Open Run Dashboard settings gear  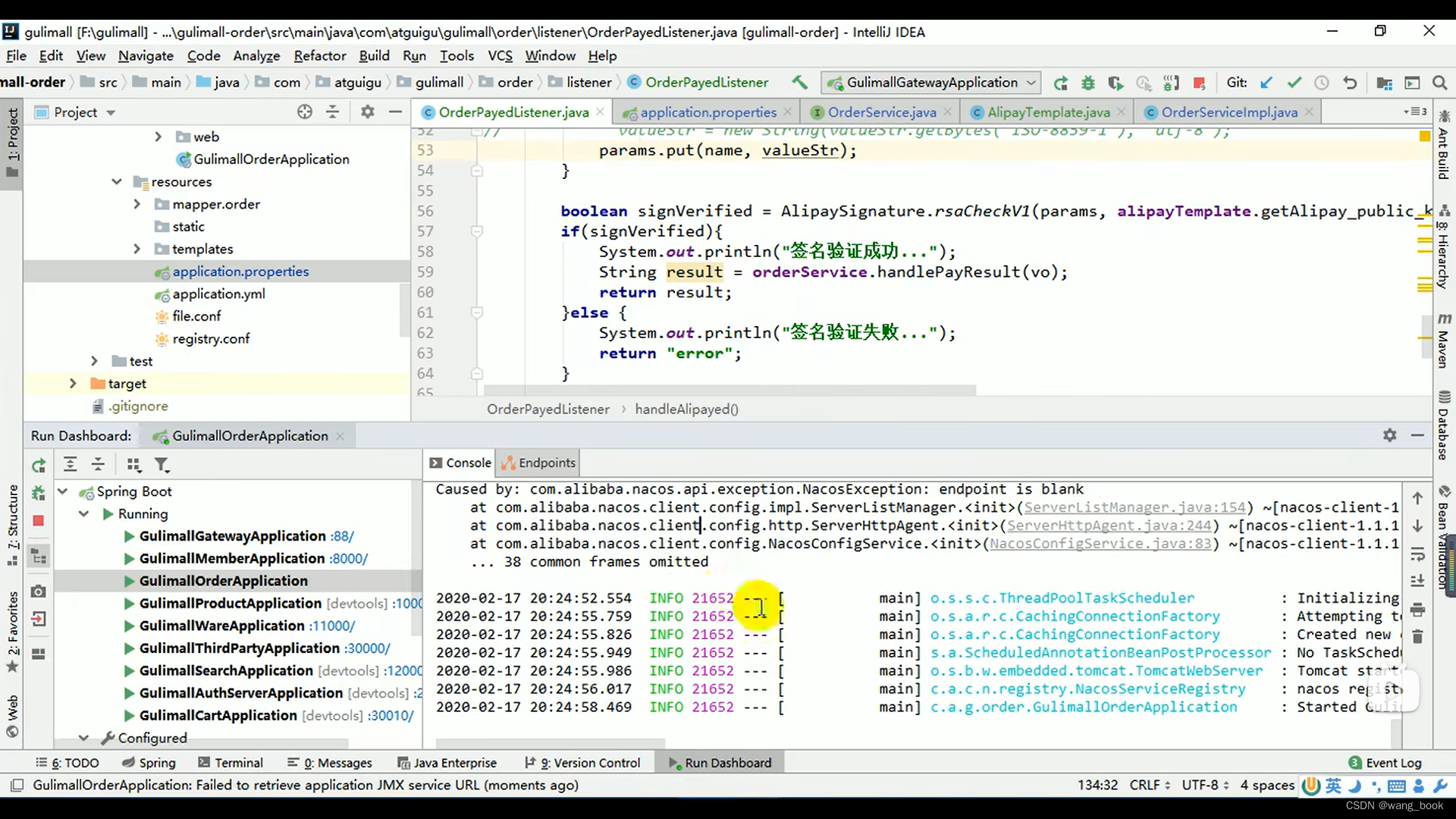1389,435
